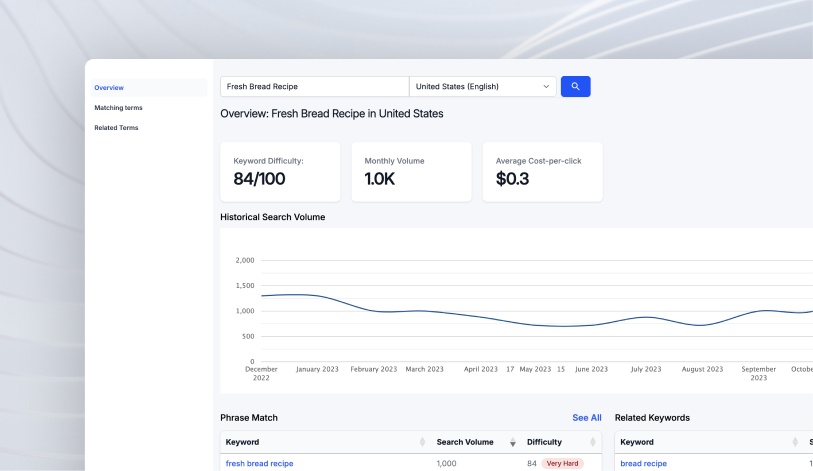813x471 pixels.
Task: Go to Related Terms in the sidebar
Action: pos(116,128)
